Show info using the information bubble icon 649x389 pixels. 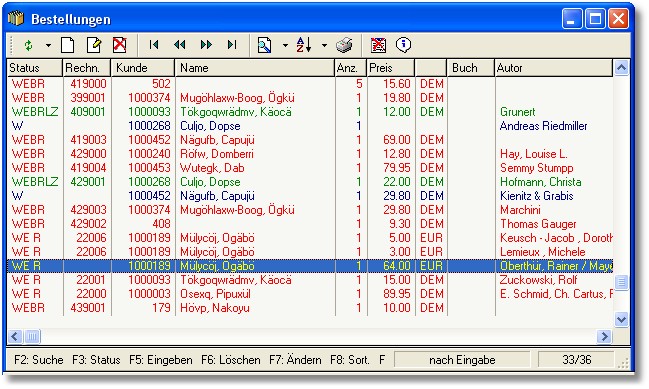coord(403,45)
